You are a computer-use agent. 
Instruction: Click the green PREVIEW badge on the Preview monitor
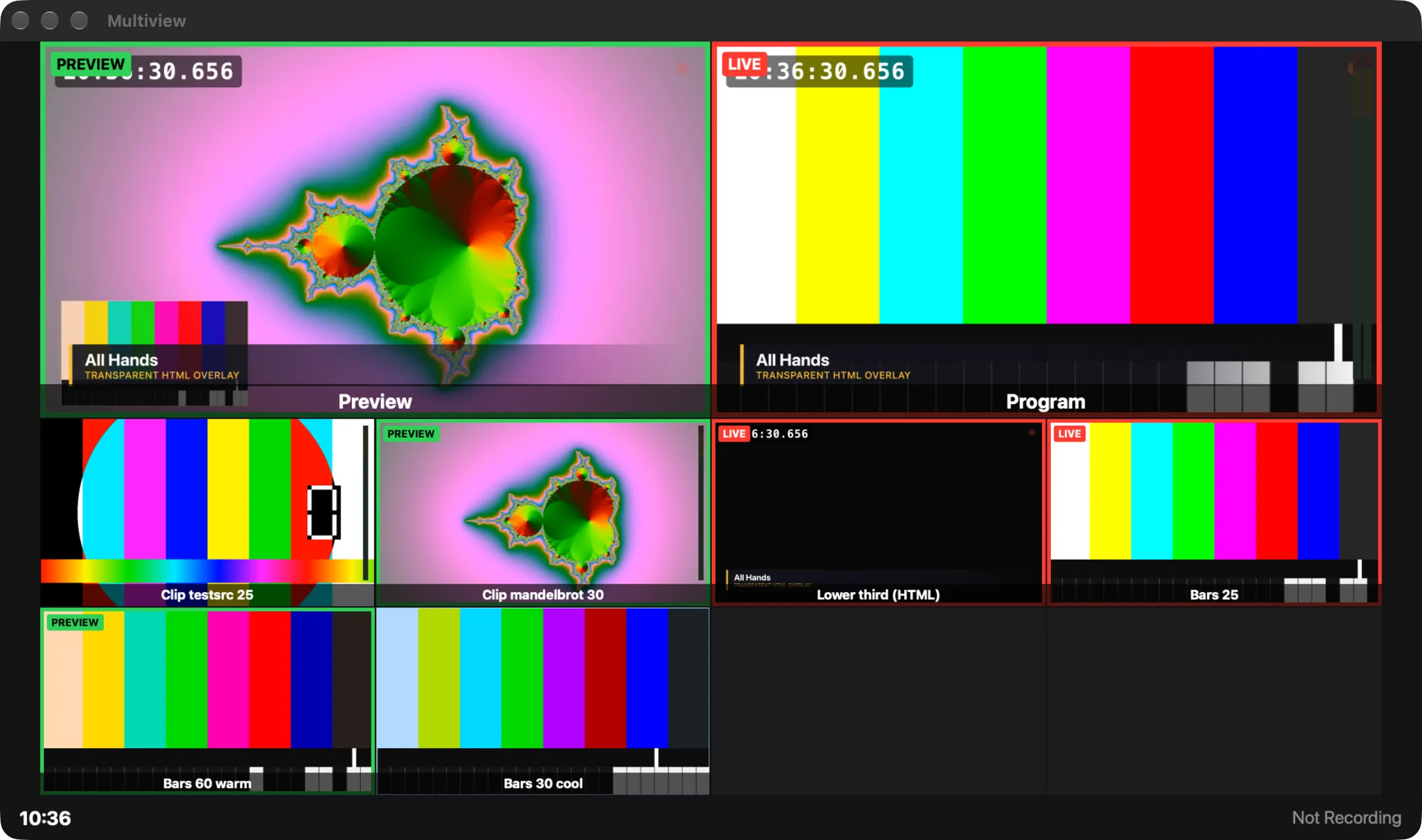coord(91,64)
